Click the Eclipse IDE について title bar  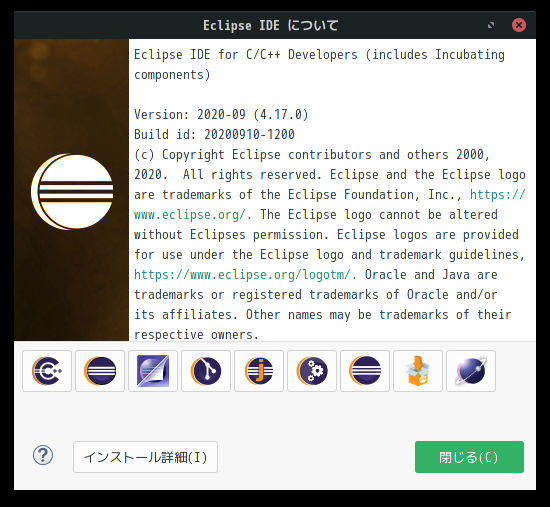pos(270,25)
